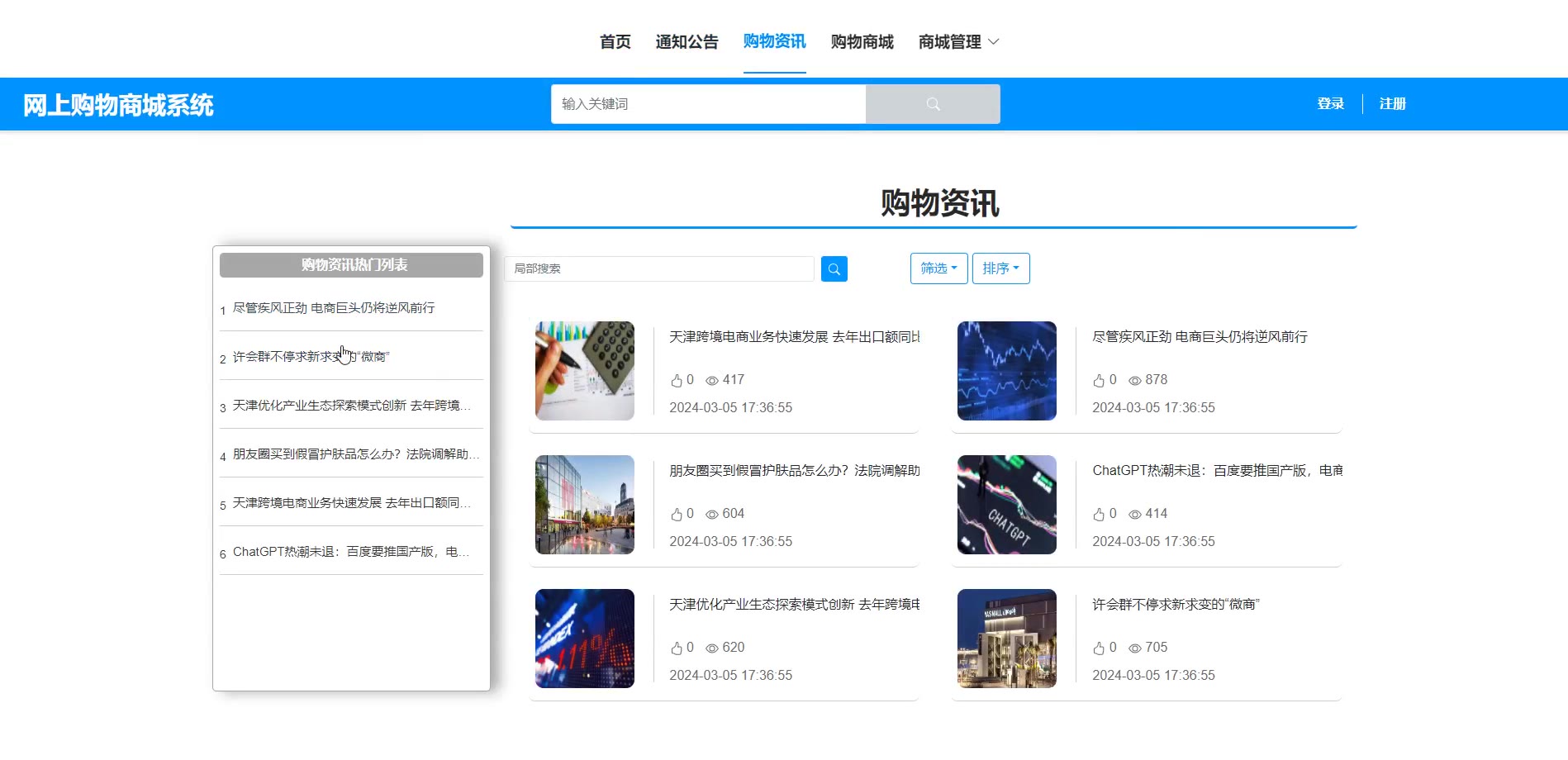This screenshot has width=1568, height=760.
Task: Open card title 许会群不停求新求变的"微商"
Action: (1176, 605)
